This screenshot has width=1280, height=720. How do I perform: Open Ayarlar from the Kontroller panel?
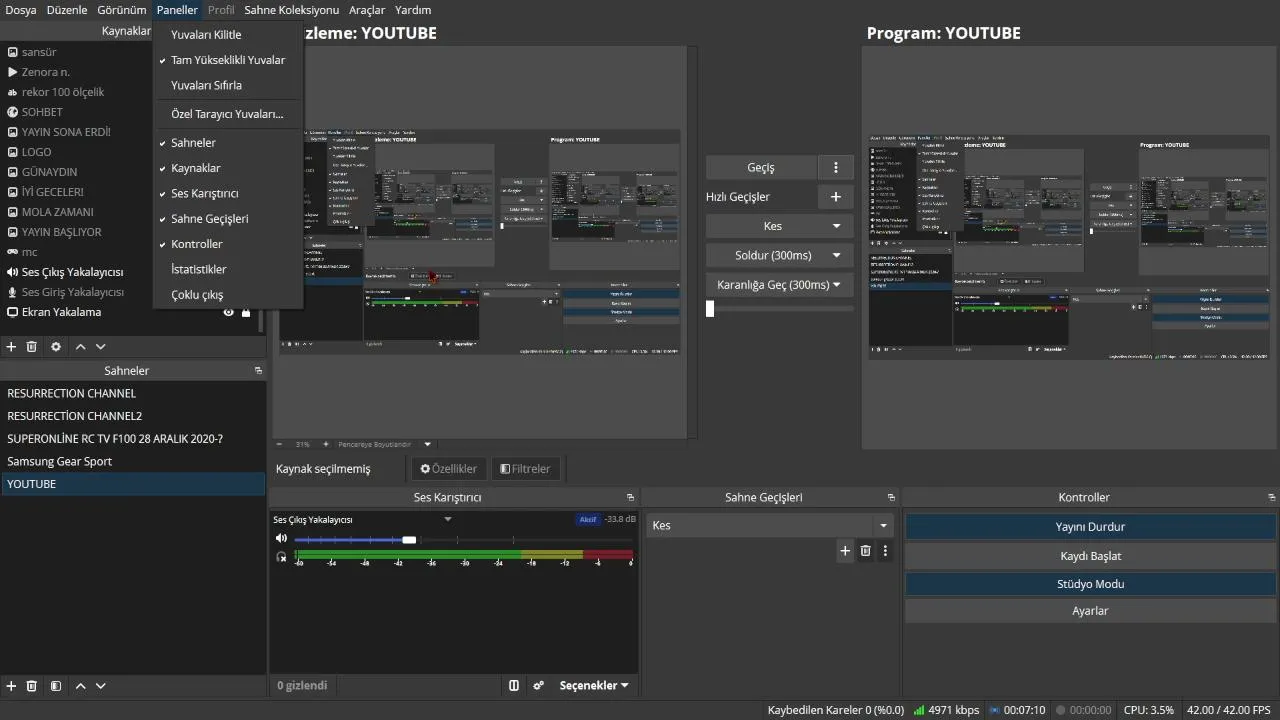pos(1090,611)
